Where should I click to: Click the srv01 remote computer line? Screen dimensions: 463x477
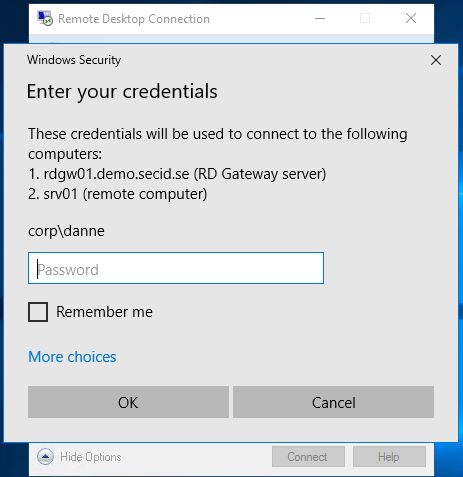[x=118, y=194]
